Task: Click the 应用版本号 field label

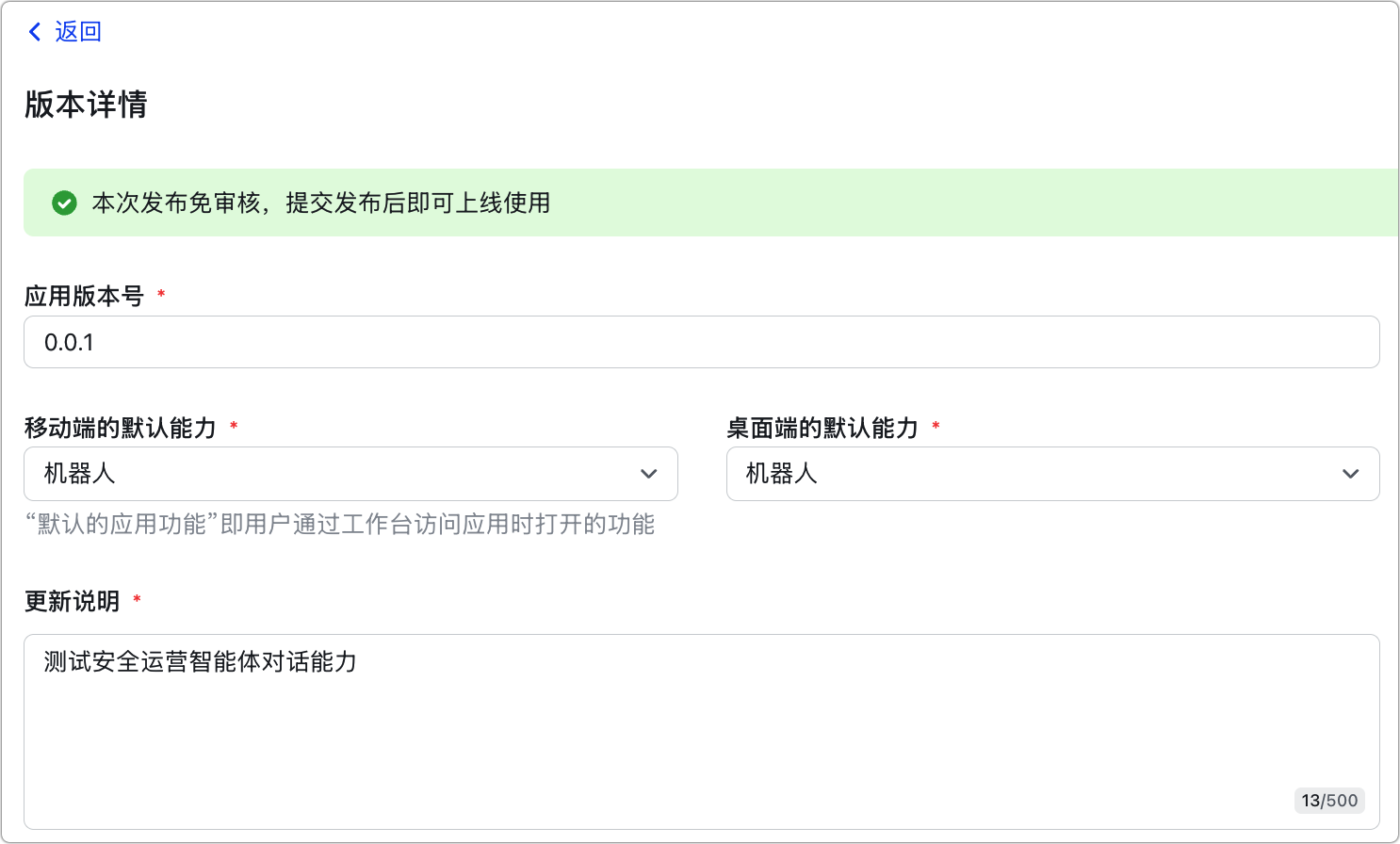Action: (84, 296)
